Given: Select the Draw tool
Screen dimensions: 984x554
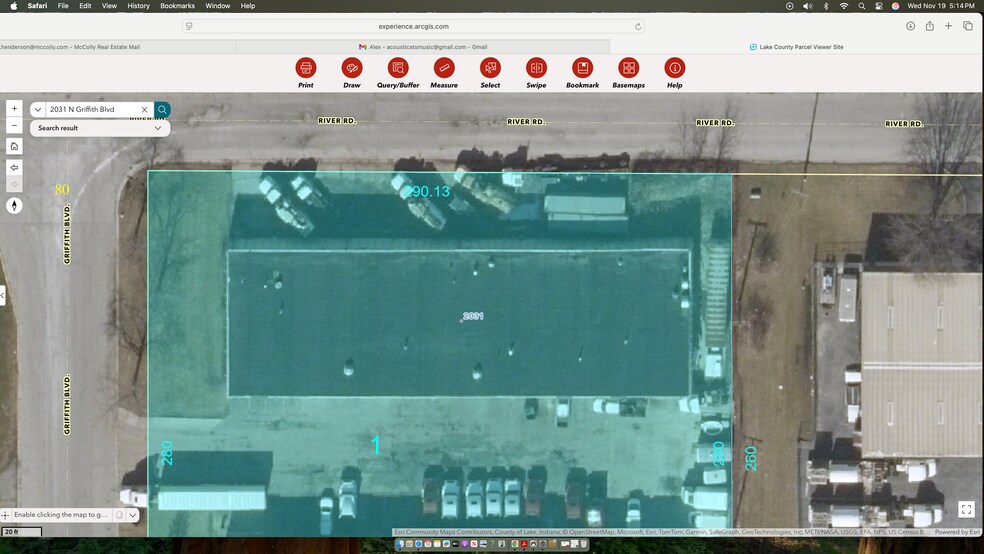Looking at the screenshot, I should 351,68.
